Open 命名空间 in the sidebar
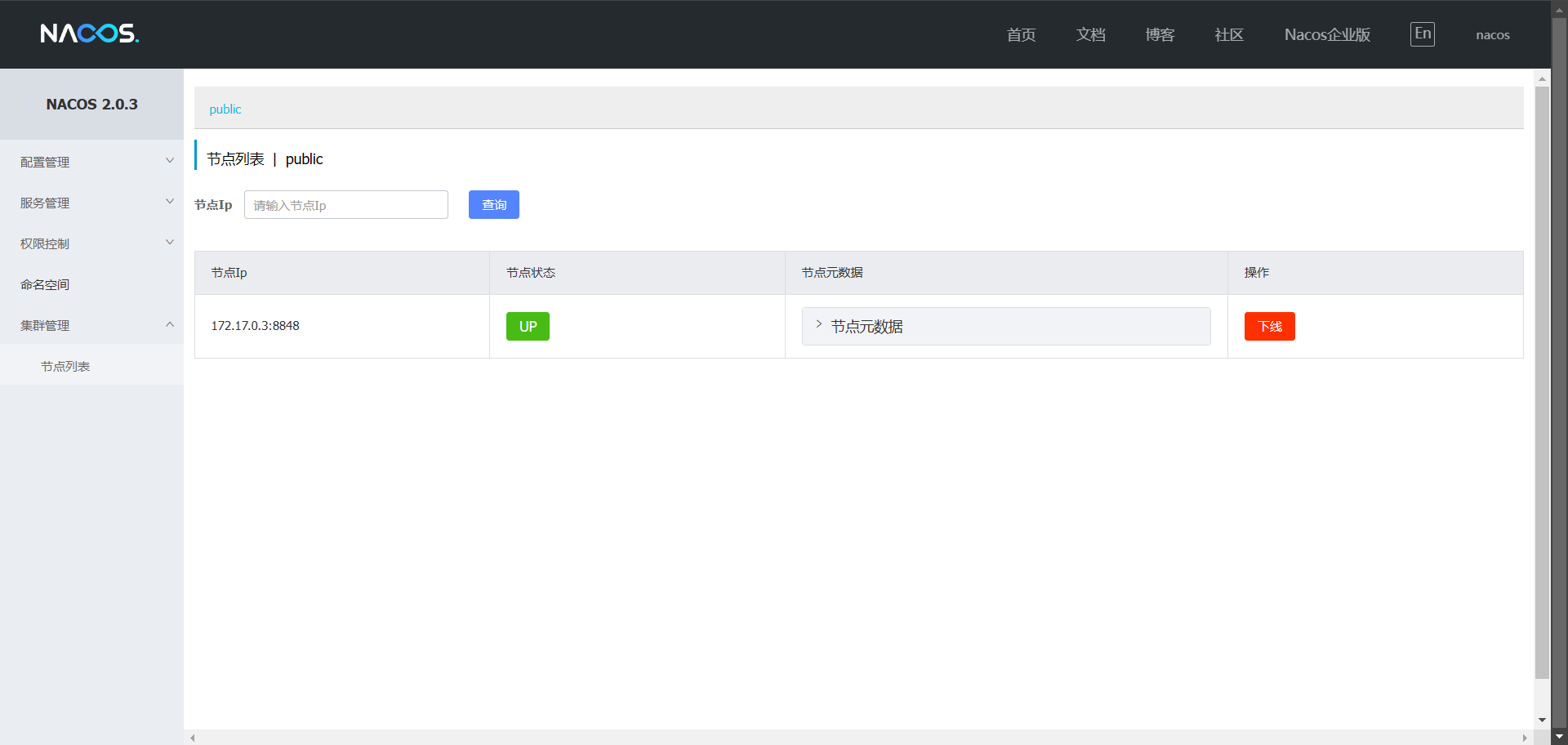The image size is (1568, 745). (91, 284)
